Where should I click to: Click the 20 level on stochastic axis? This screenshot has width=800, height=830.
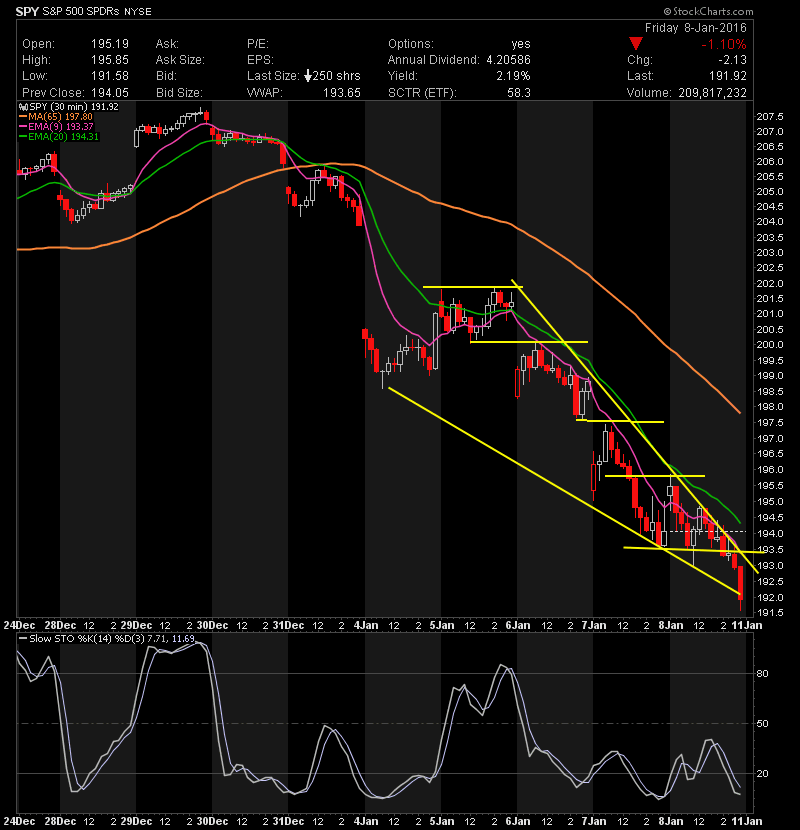762,774
